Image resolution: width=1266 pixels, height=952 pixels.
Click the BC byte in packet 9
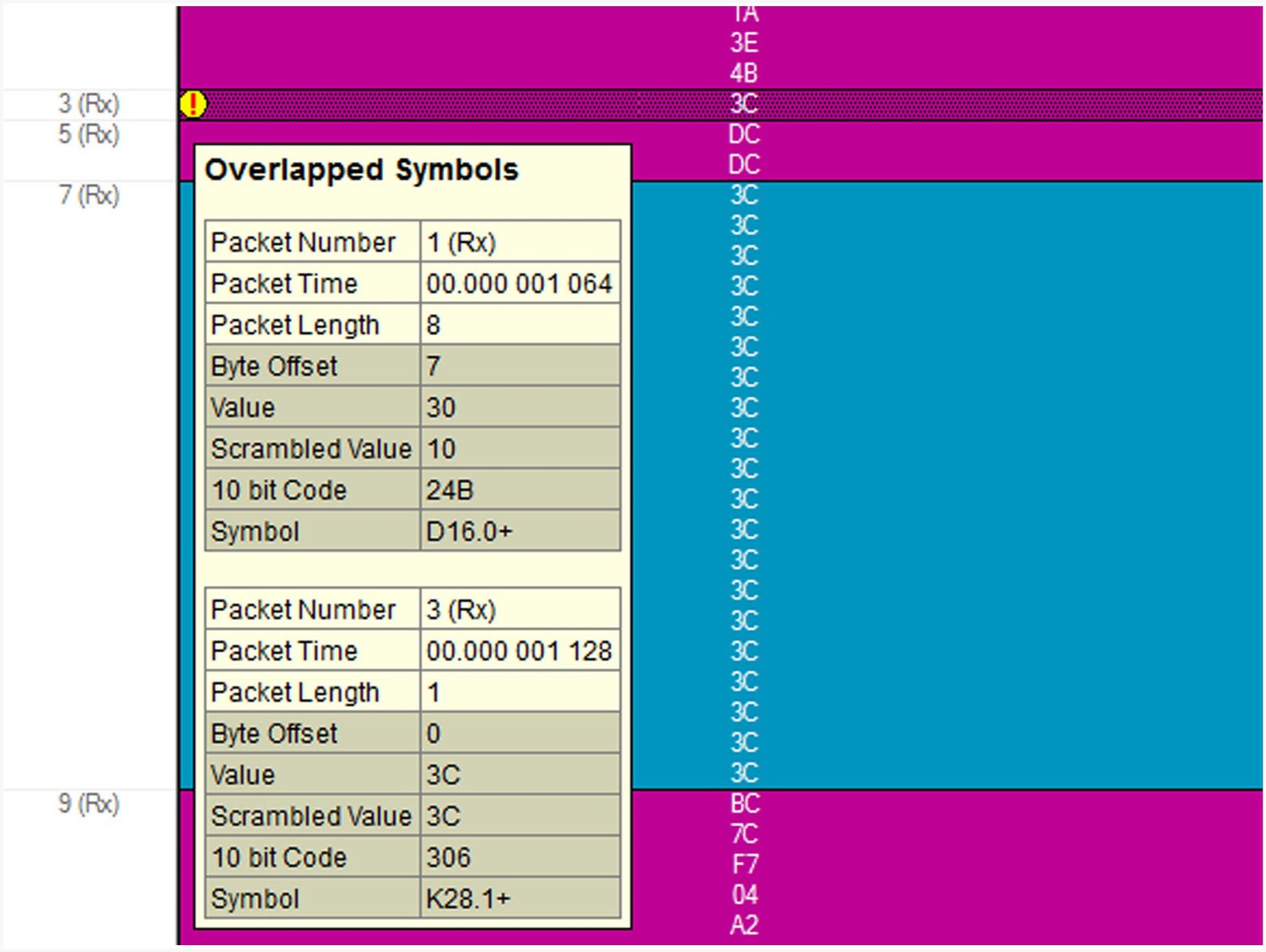(x=745, y=803)
